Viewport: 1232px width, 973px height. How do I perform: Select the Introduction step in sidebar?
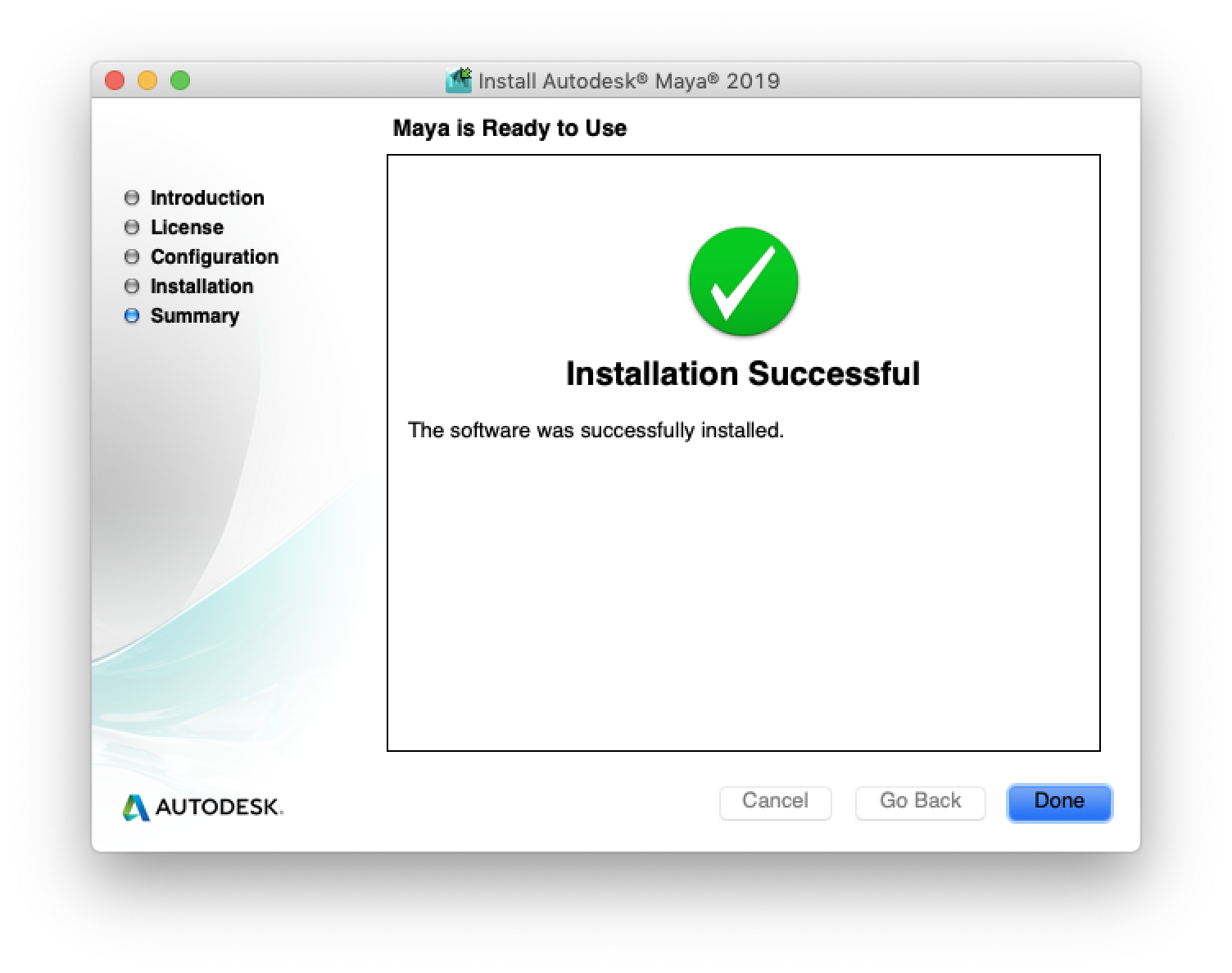207,197
